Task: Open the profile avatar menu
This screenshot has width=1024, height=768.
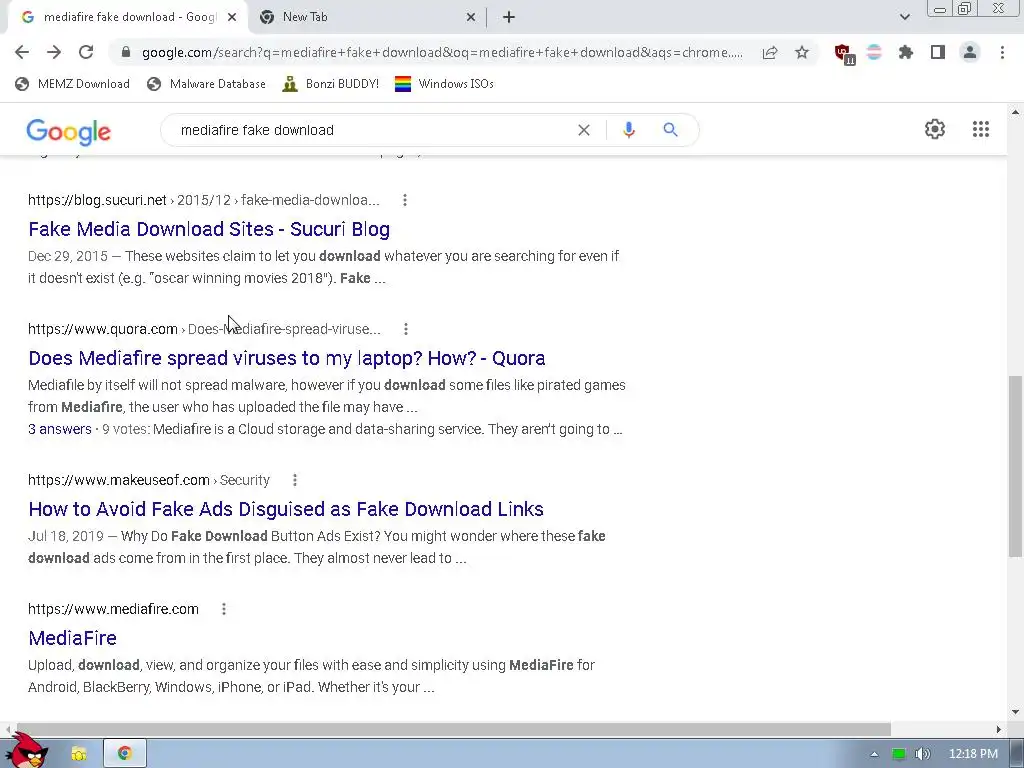Action: point(970,52)
